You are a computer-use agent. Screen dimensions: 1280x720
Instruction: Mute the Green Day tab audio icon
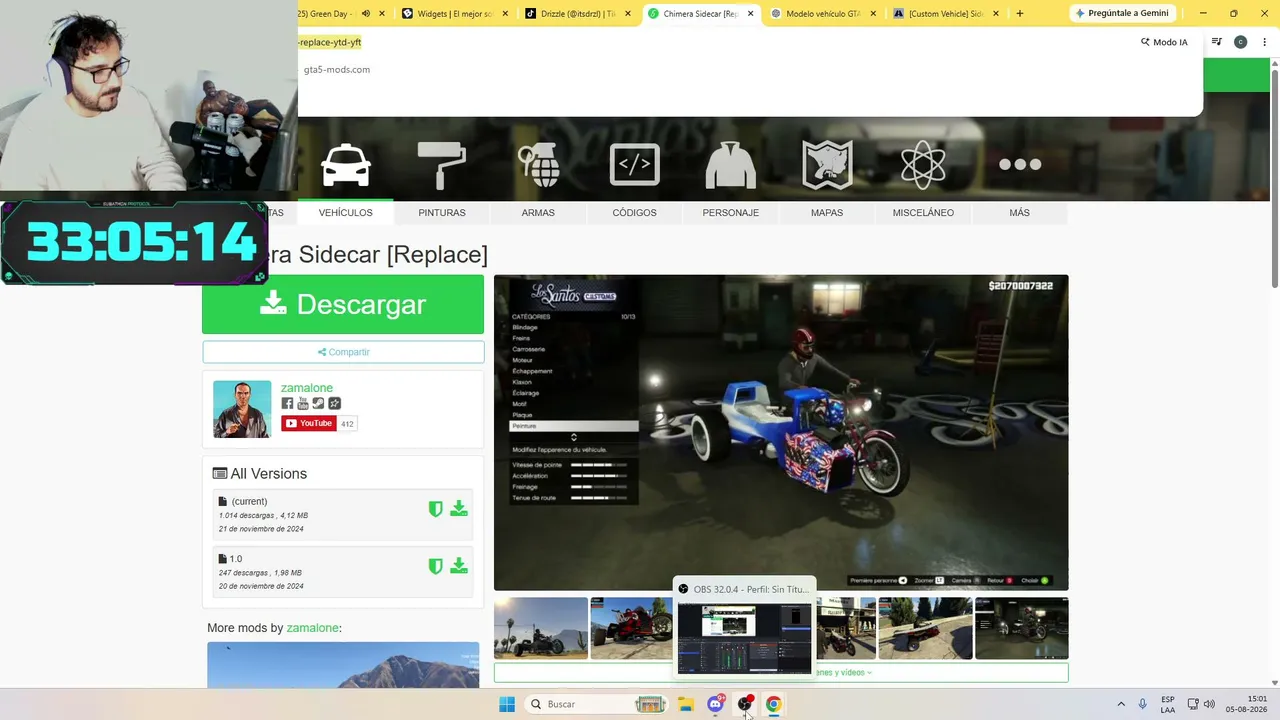[365, 14]
